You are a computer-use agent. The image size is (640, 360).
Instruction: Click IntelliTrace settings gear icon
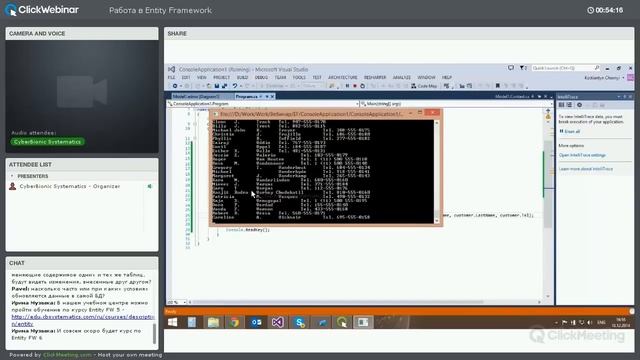pyautogui.click(x=579, y=105)
